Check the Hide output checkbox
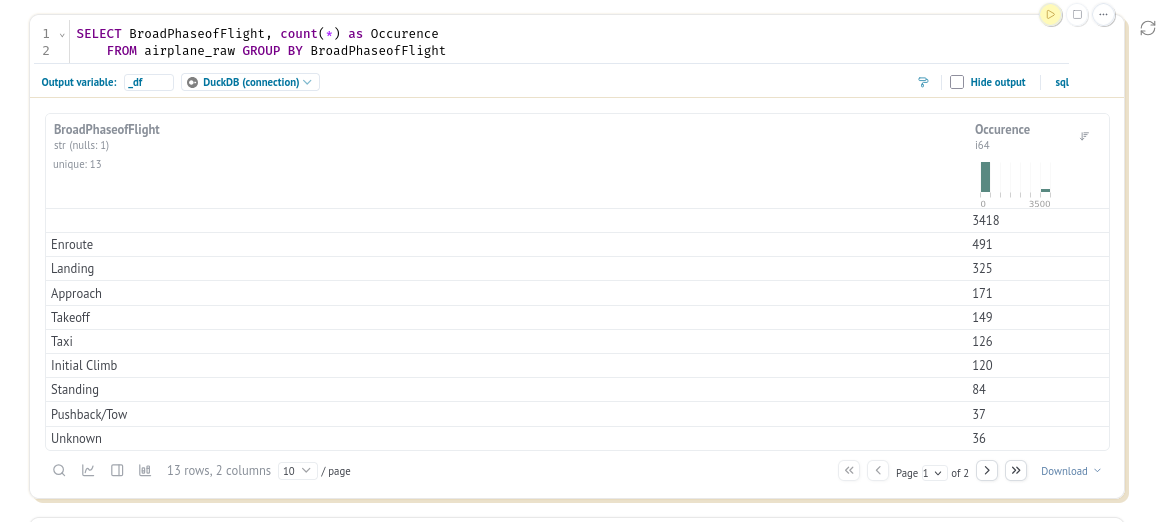Image resolution: width=1164 pixels, height=522 pixels. 957,82
